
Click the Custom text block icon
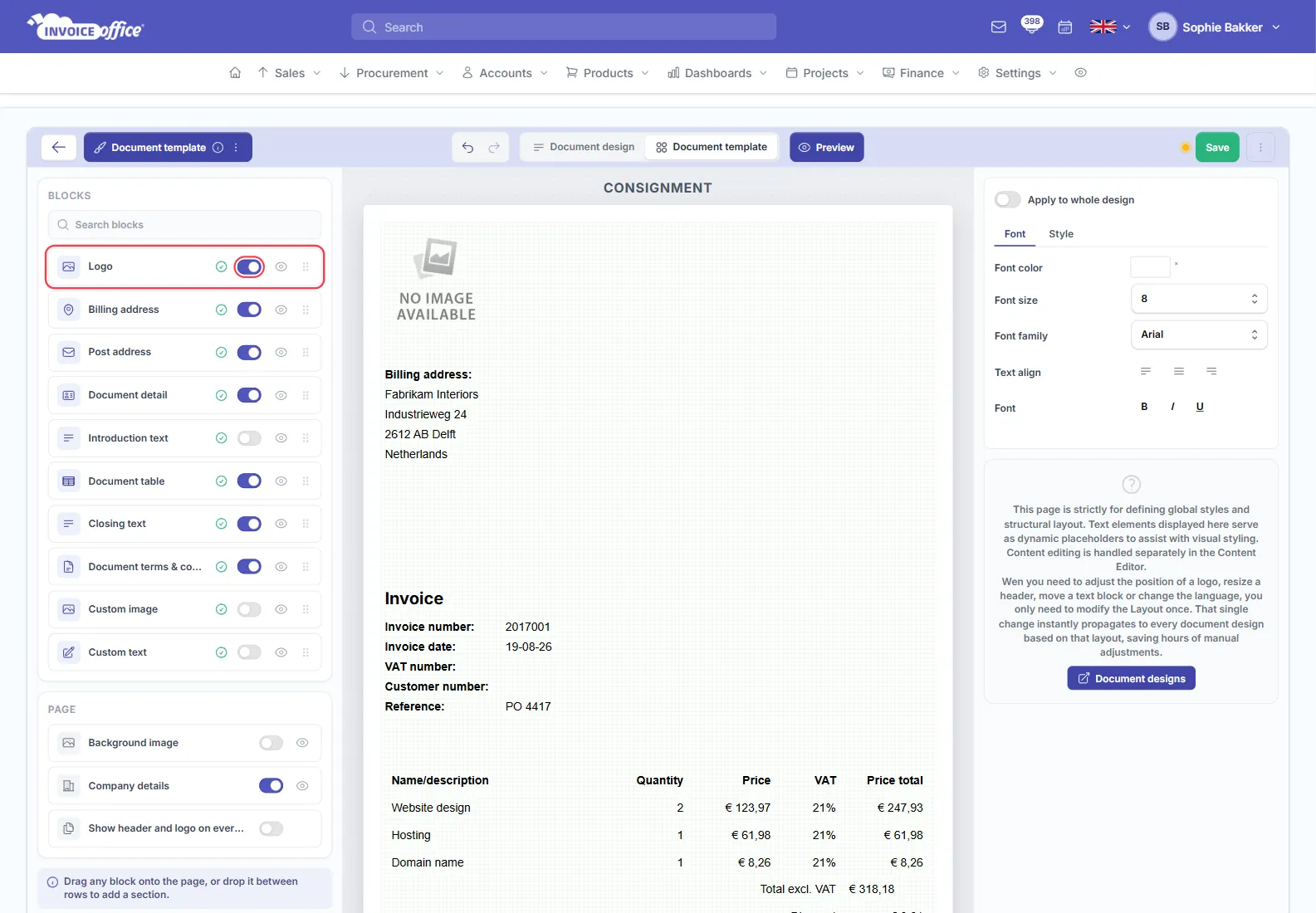(69, 652)
